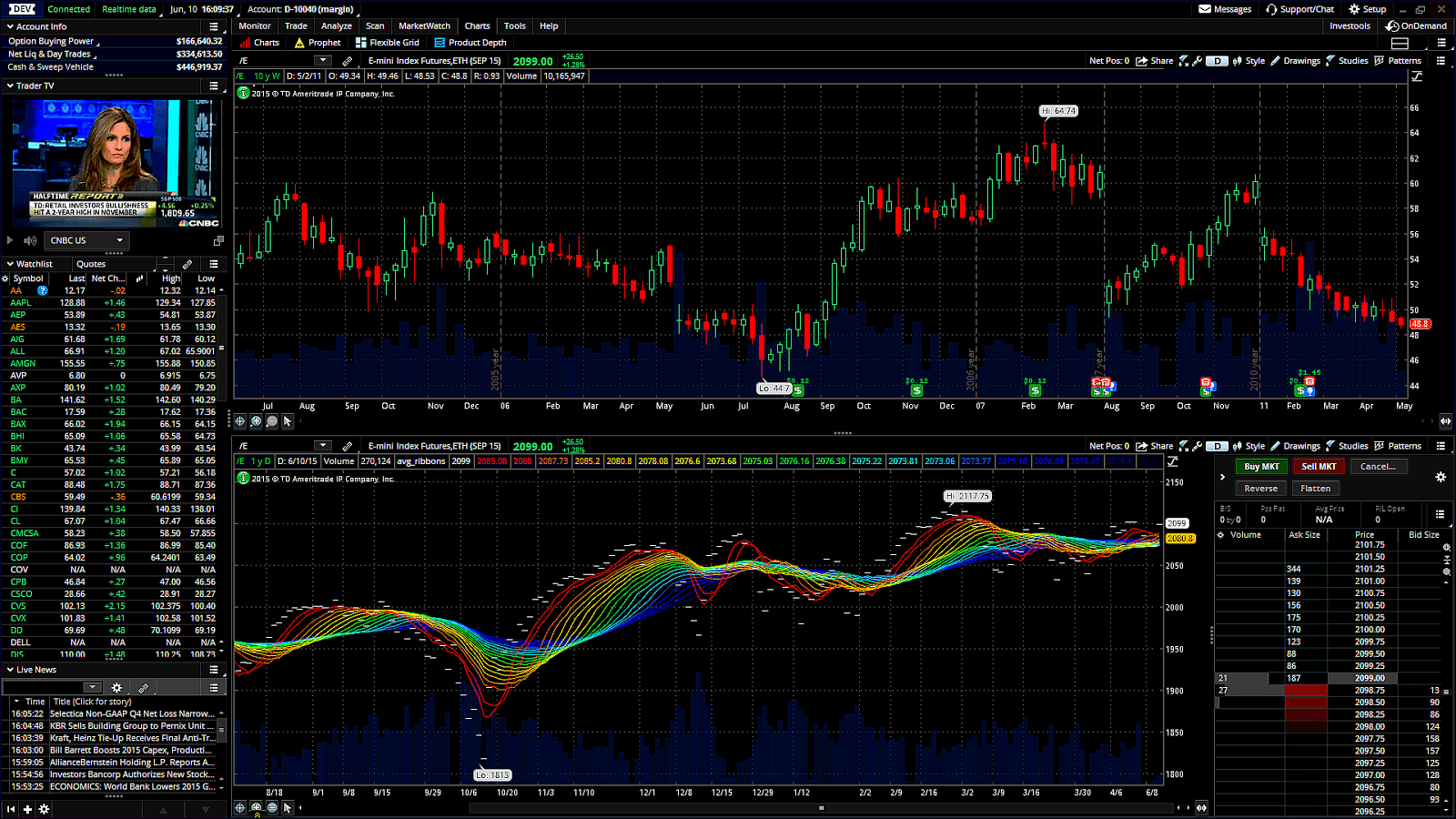Open Style menu on the bottom chart
Screen dimensions: 1456x819
(x=1249, y=446)
